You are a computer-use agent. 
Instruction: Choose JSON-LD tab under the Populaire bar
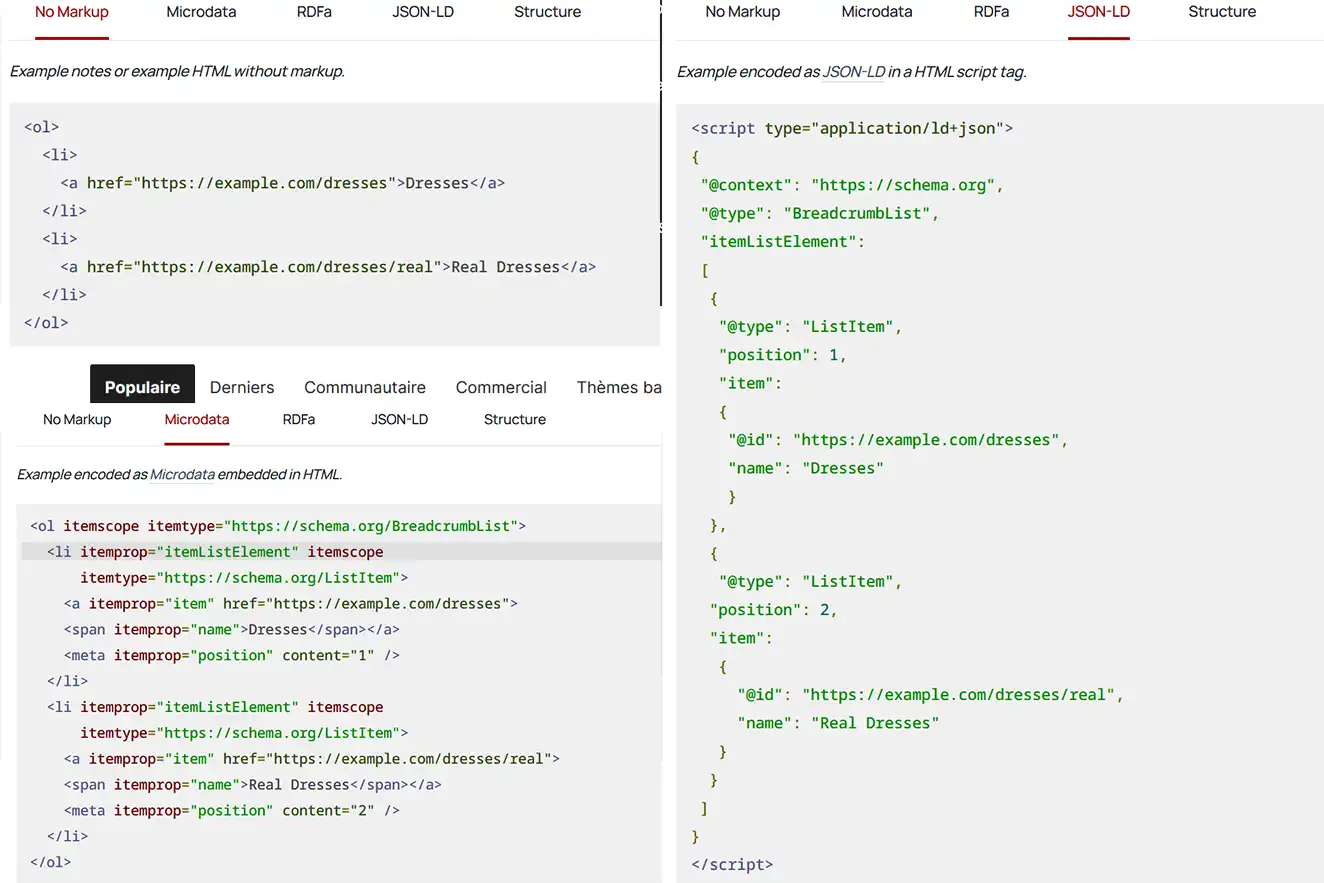[x=399, y=419]
